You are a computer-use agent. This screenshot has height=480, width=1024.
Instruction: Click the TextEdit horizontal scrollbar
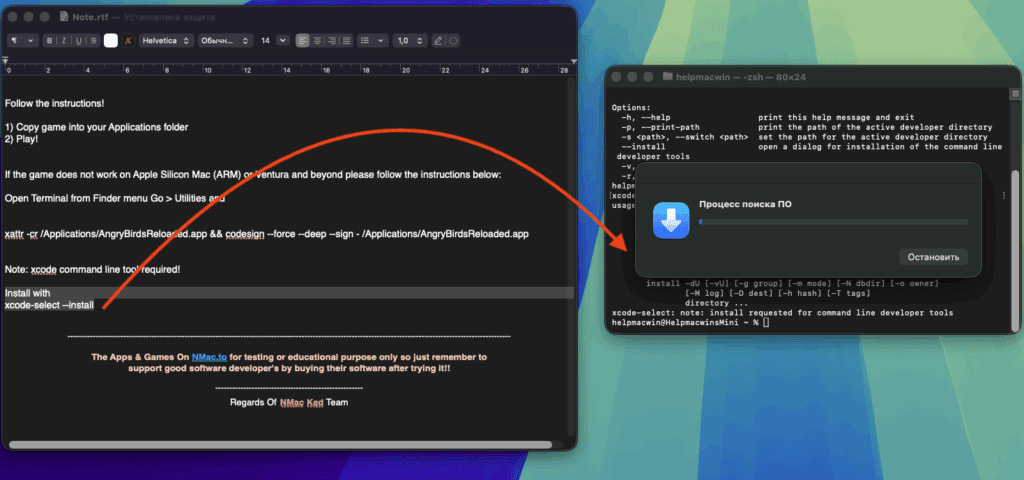click(x=281, y=445)
